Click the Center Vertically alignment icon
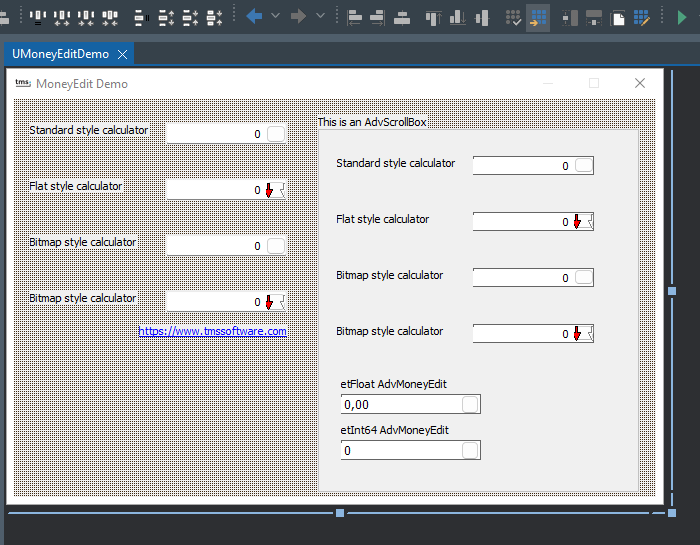700x545 pixels. coord(482,18)
